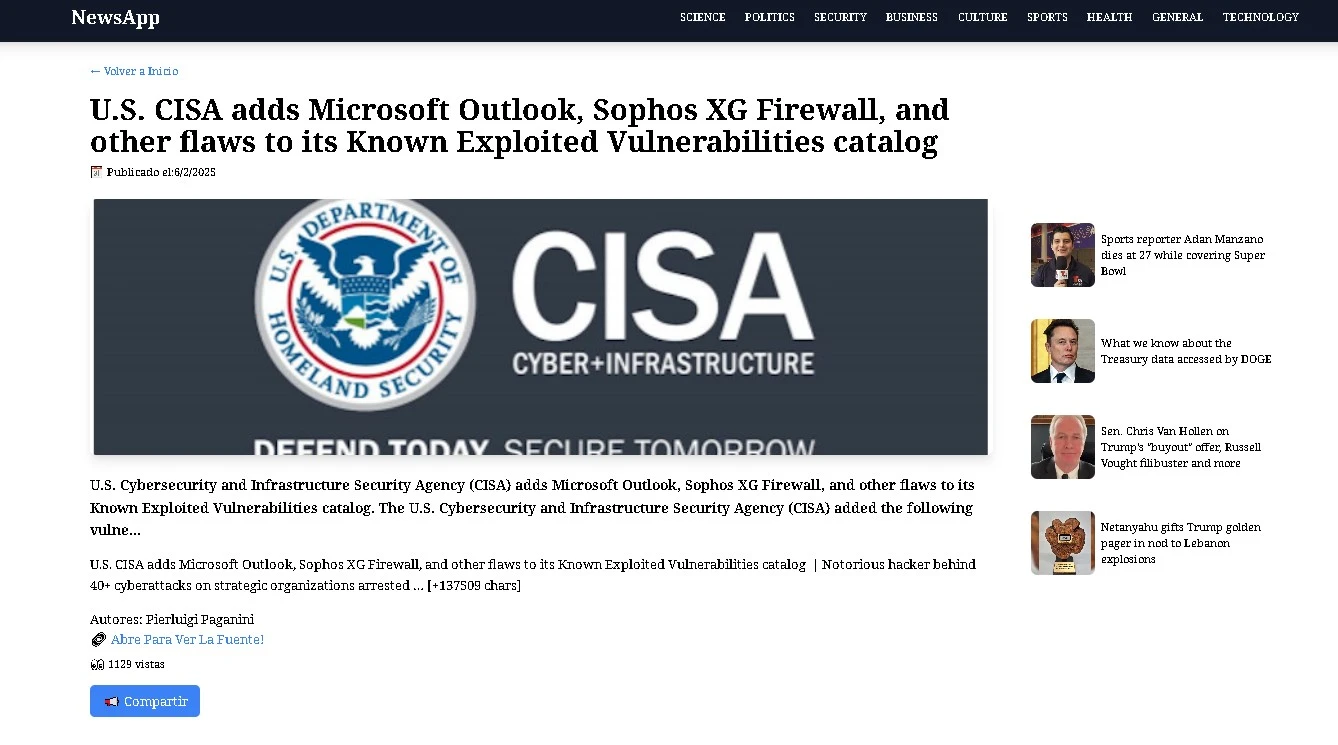This screenshot has width=1338, height=745.
Task: Click the views icon next to 1129 vistas
Action: tap(97, 664)
